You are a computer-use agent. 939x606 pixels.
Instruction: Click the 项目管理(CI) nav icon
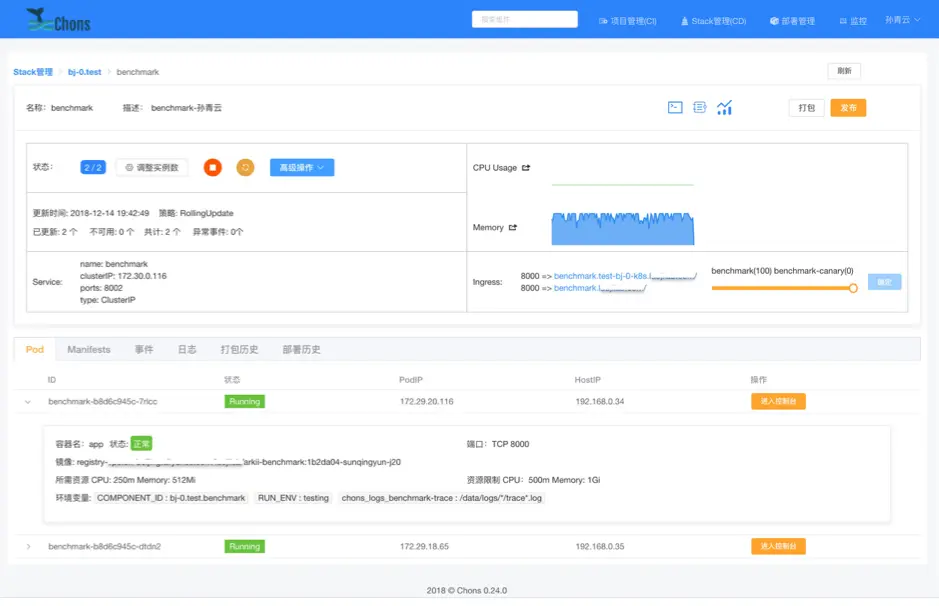point(603,21)
